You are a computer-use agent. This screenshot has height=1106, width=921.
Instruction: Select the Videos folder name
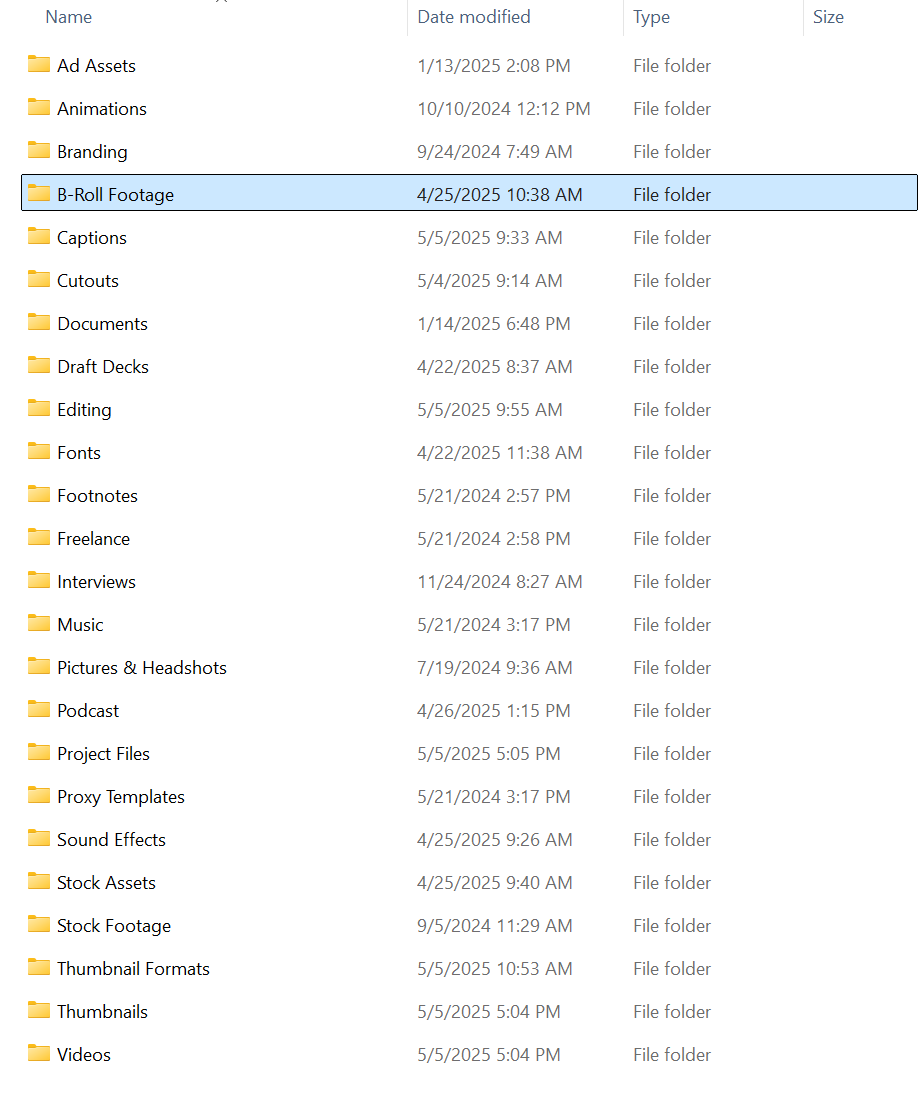(84, 1055)
